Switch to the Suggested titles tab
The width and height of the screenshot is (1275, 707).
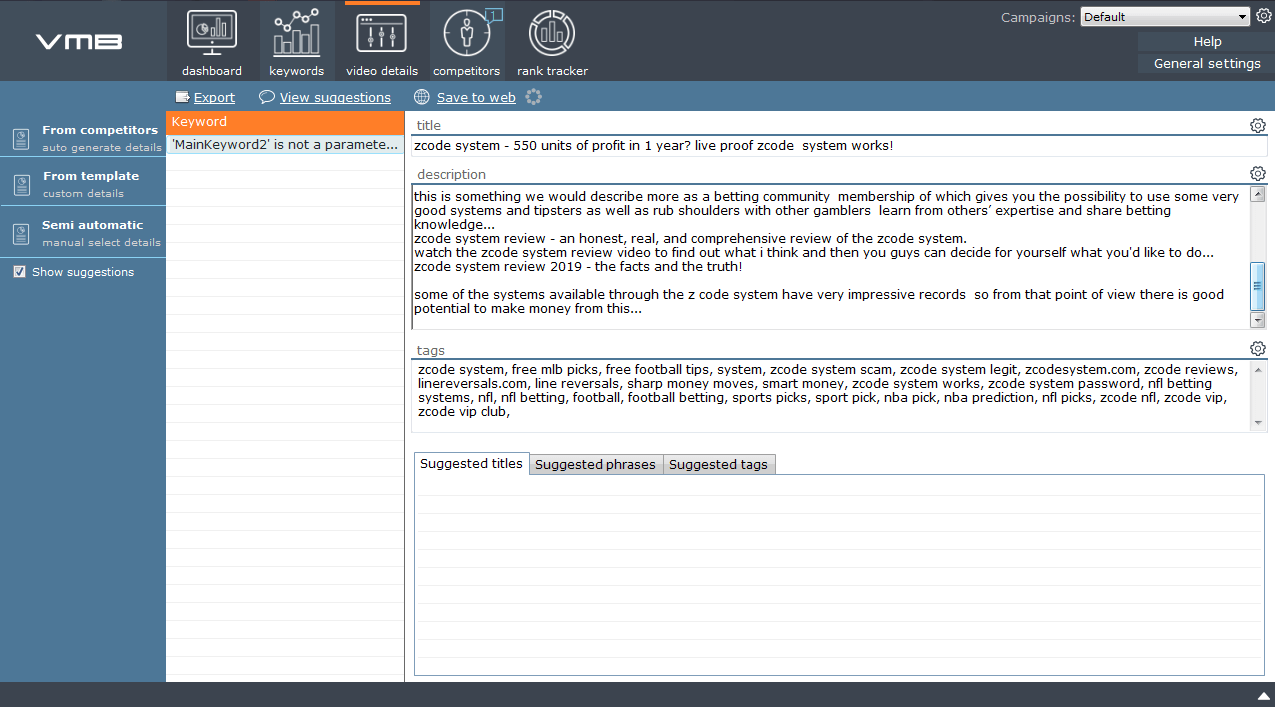click(471, 464)
